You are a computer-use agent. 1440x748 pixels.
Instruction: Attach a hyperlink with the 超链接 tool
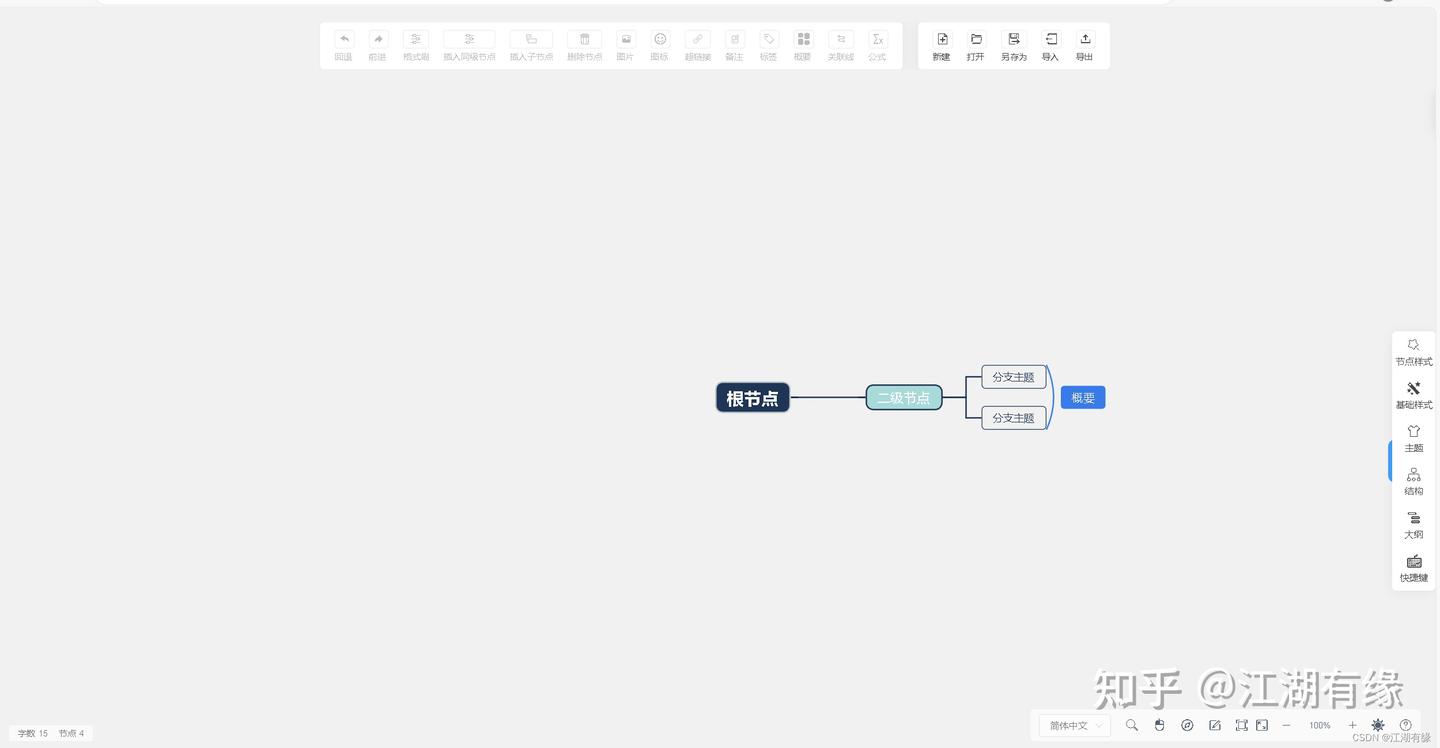coord(697,45)
